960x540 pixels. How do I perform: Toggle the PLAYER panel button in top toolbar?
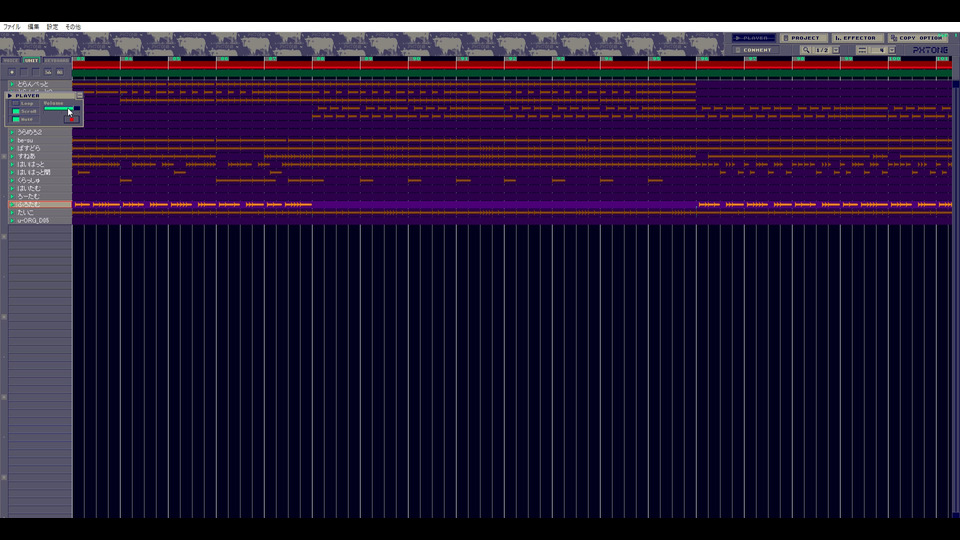[754, 38]
